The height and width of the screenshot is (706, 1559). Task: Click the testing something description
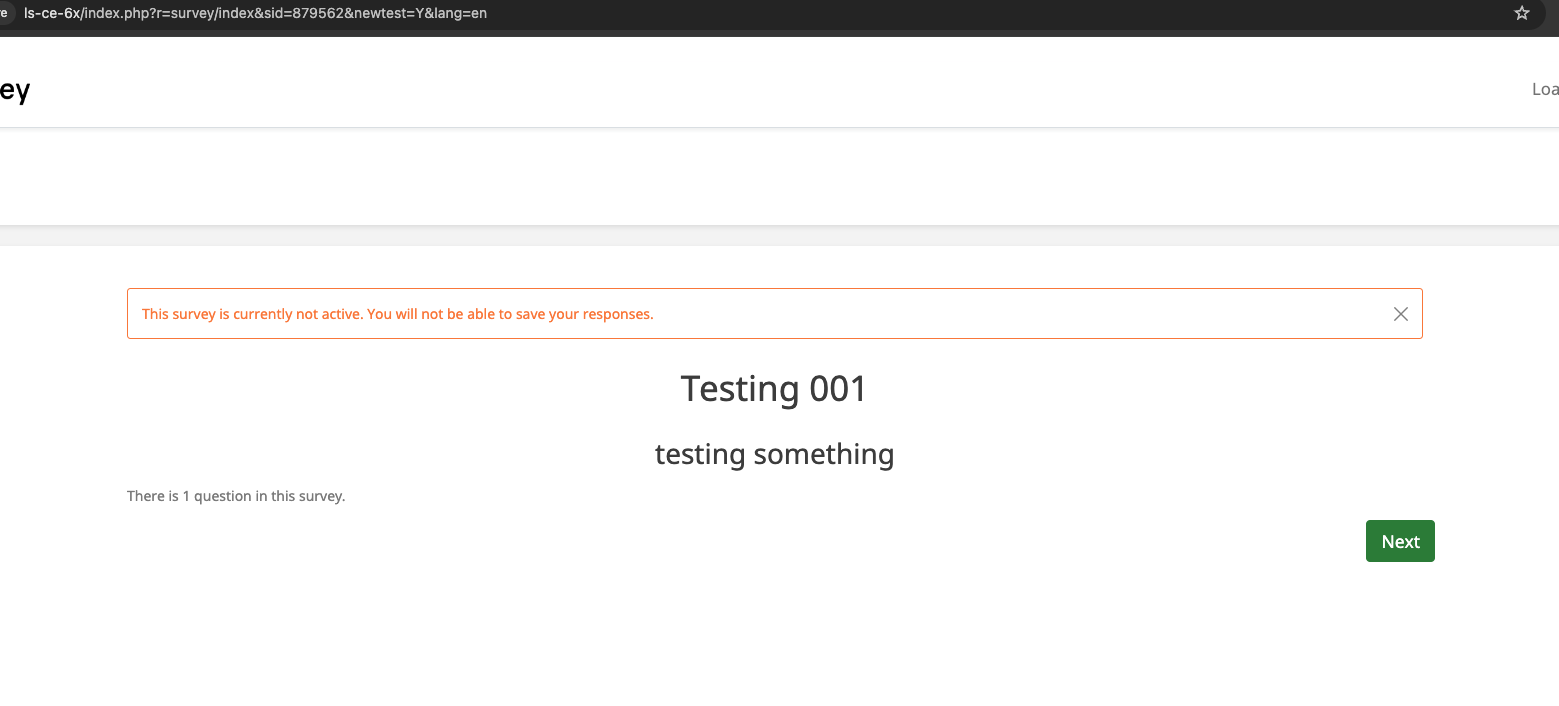click(x=774, y=454)
